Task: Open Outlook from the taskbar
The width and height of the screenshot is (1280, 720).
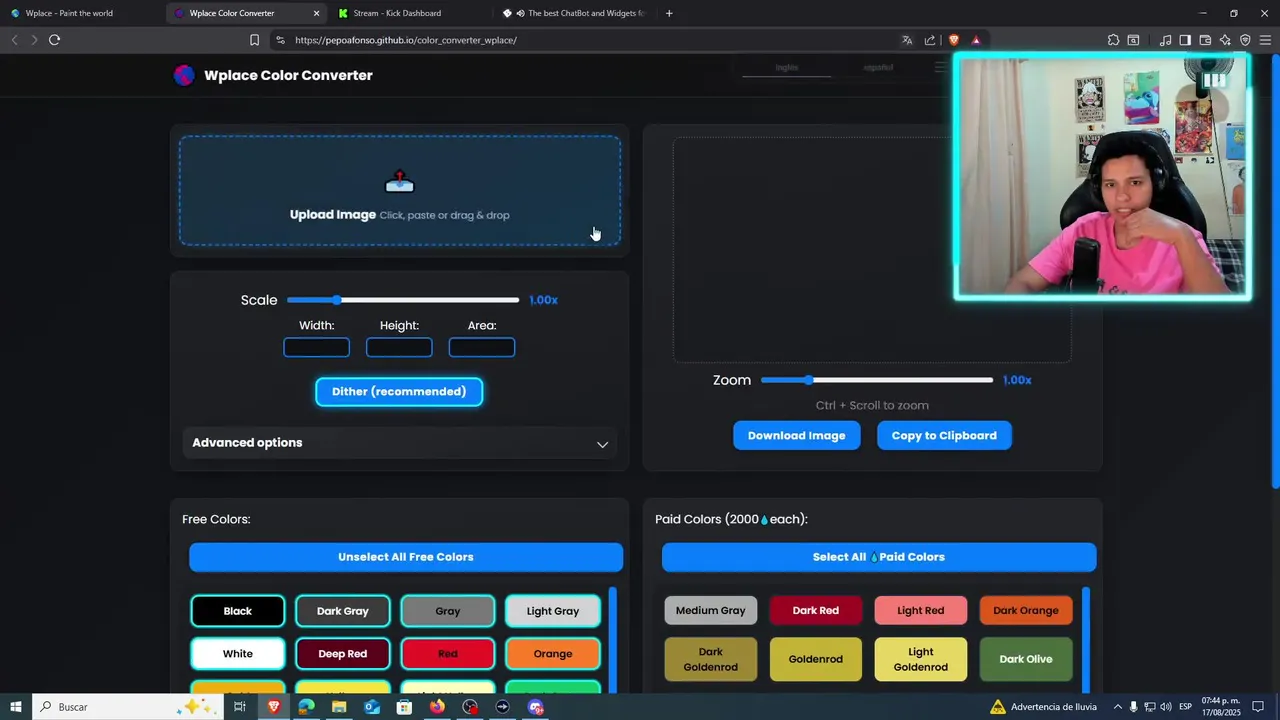Action: pos(372,707)
